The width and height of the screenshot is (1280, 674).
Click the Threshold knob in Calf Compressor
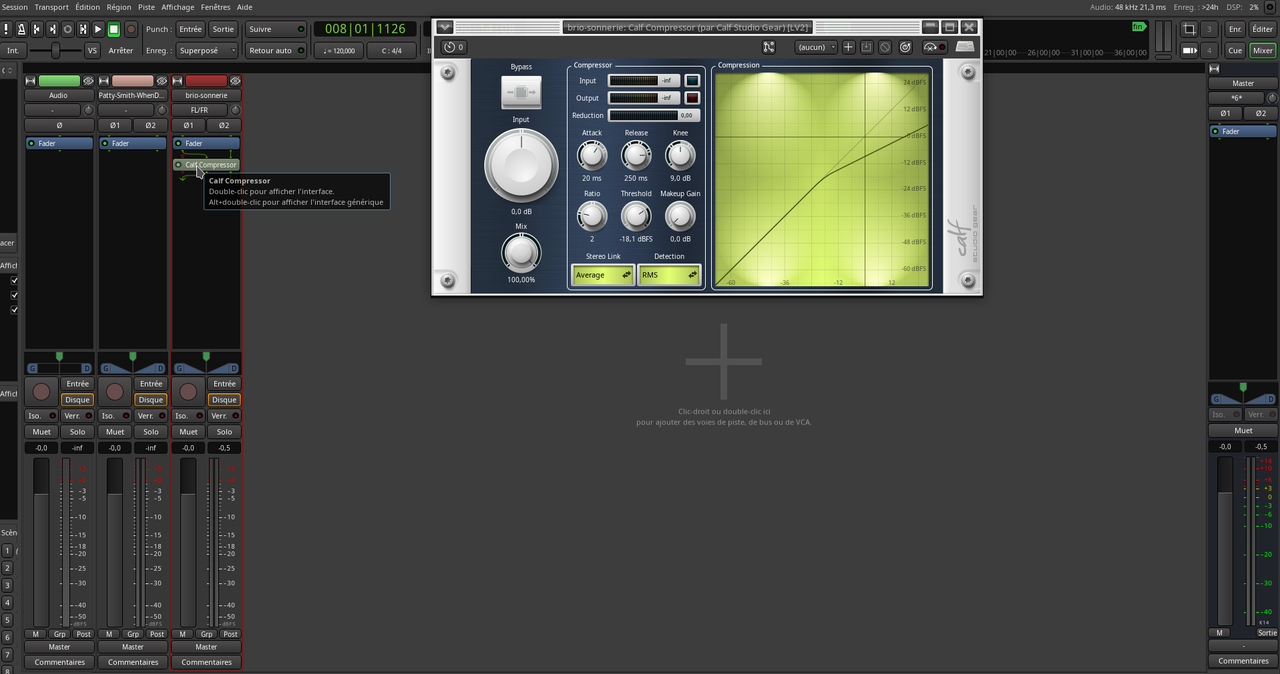(x=635, y=215)
